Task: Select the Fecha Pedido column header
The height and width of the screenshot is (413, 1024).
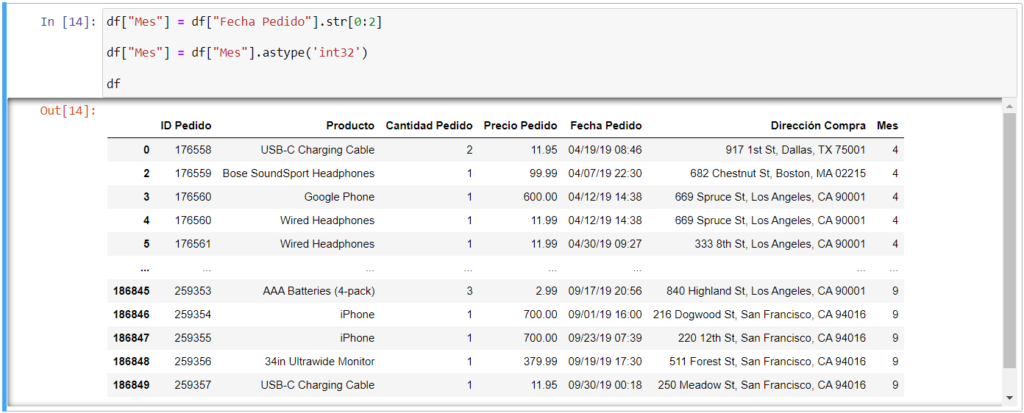Action: coord(606,126)
